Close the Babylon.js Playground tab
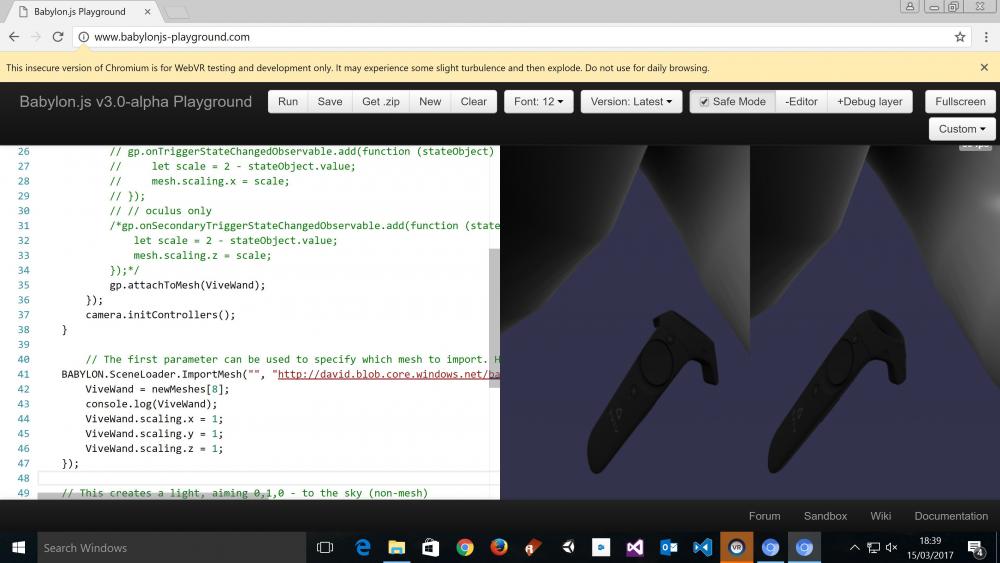 click(147, 11)
